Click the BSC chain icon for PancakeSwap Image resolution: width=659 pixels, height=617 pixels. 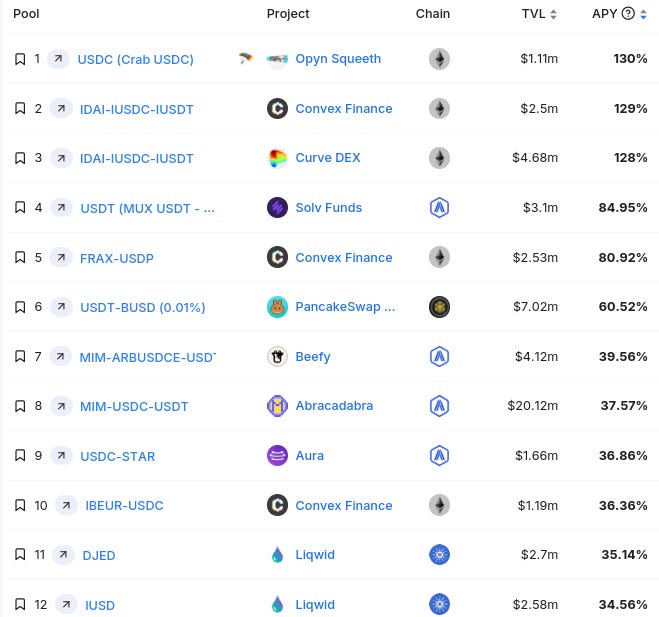point(440,307)
